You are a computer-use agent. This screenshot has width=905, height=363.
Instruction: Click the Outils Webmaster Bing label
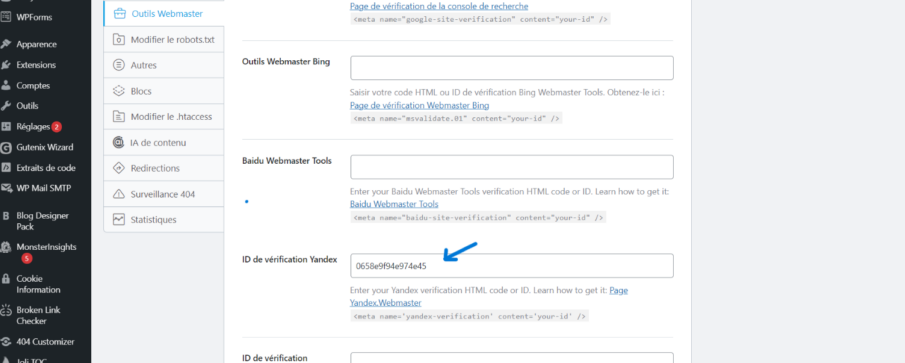[286, 62]
